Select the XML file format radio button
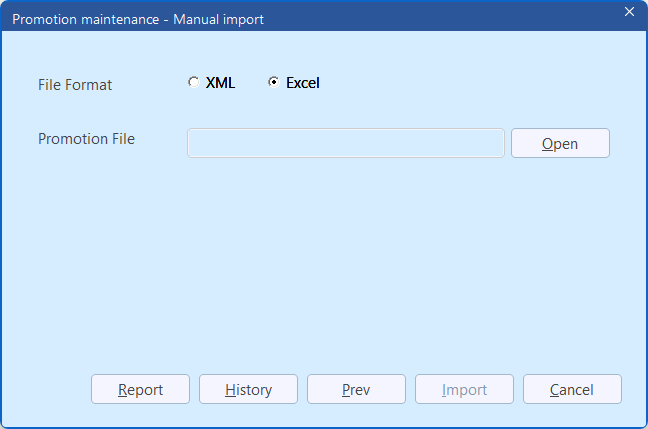Image resolution: width=648 pixels, height=429 pixels. point(193,83)
